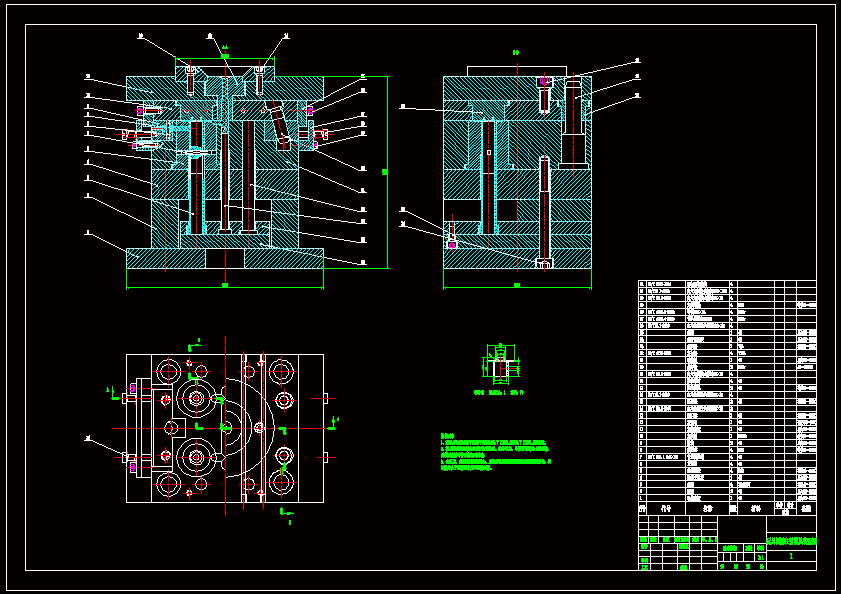Pick the small green dimensioned detail view
The width and height of the screenshot is (841, 594).
[x=501, y=364]
